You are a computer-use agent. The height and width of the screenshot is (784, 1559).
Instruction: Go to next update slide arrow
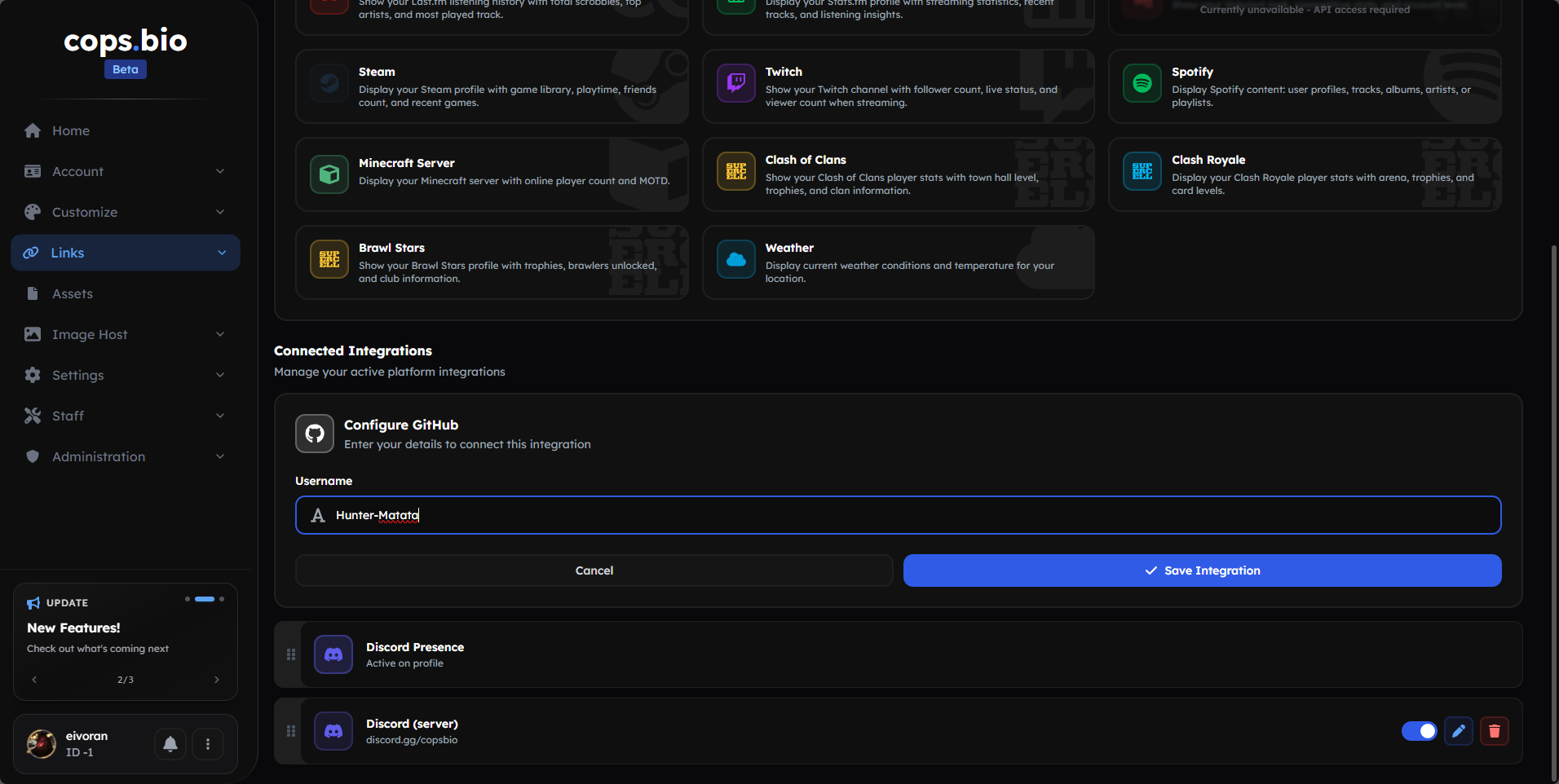(216, 680)
